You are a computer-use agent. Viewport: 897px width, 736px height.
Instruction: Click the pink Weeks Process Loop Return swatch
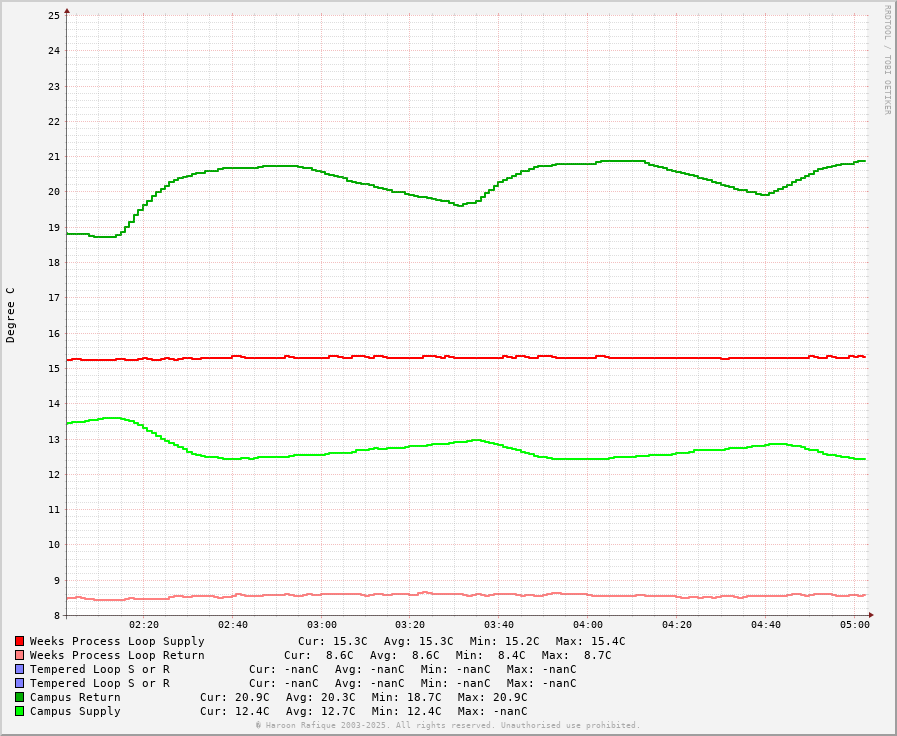(x=19, y=655)
